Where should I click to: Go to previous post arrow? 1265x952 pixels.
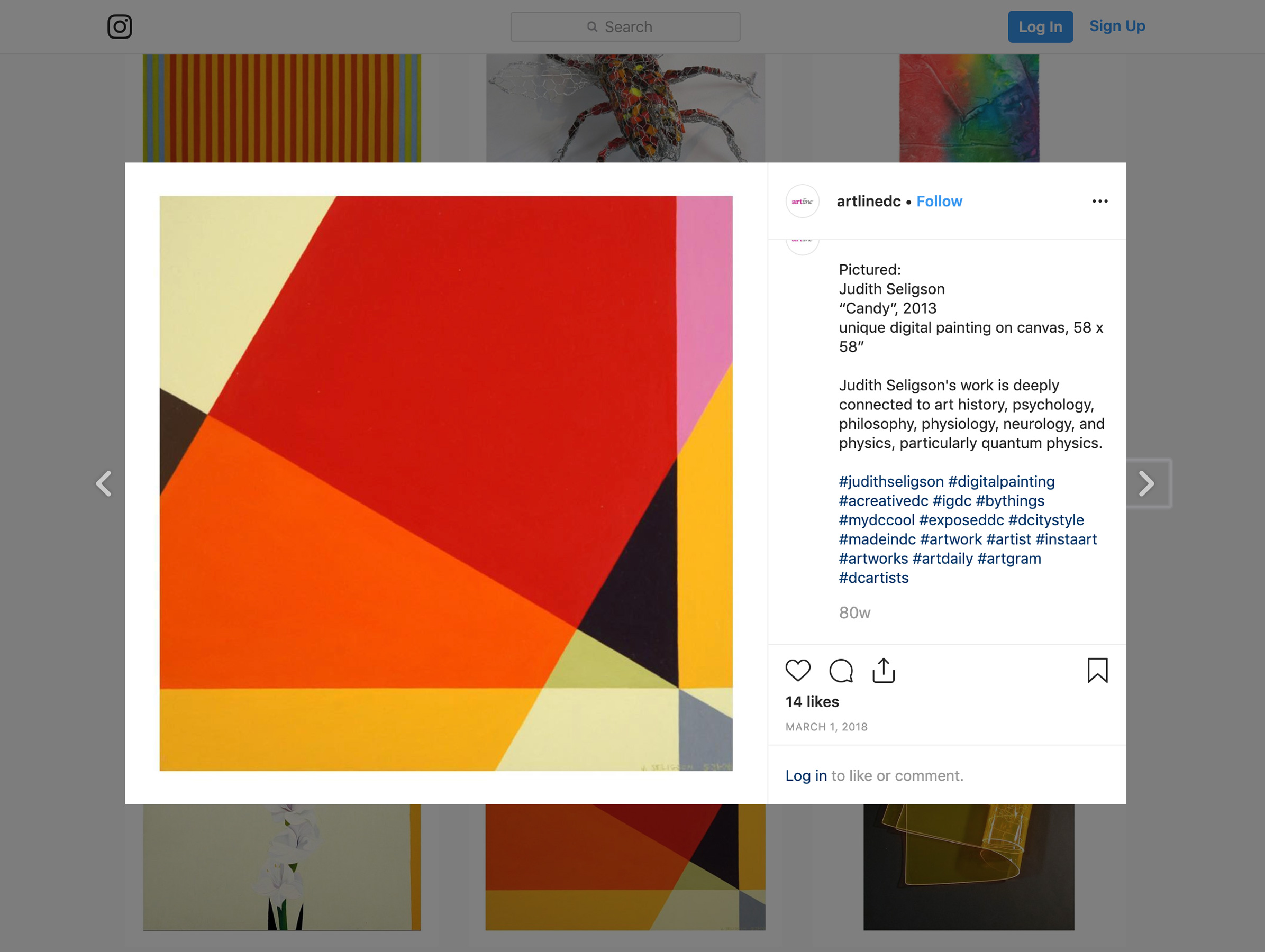(x=104, y=484)
